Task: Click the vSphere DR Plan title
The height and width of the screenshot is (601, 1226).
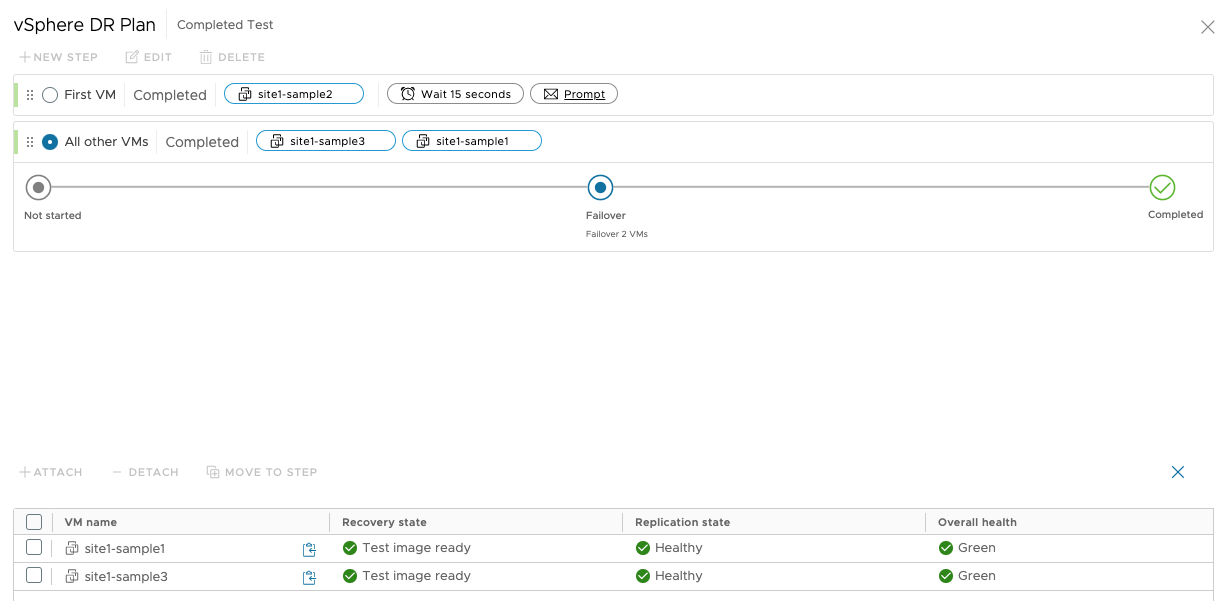Action: pos(85,25)
